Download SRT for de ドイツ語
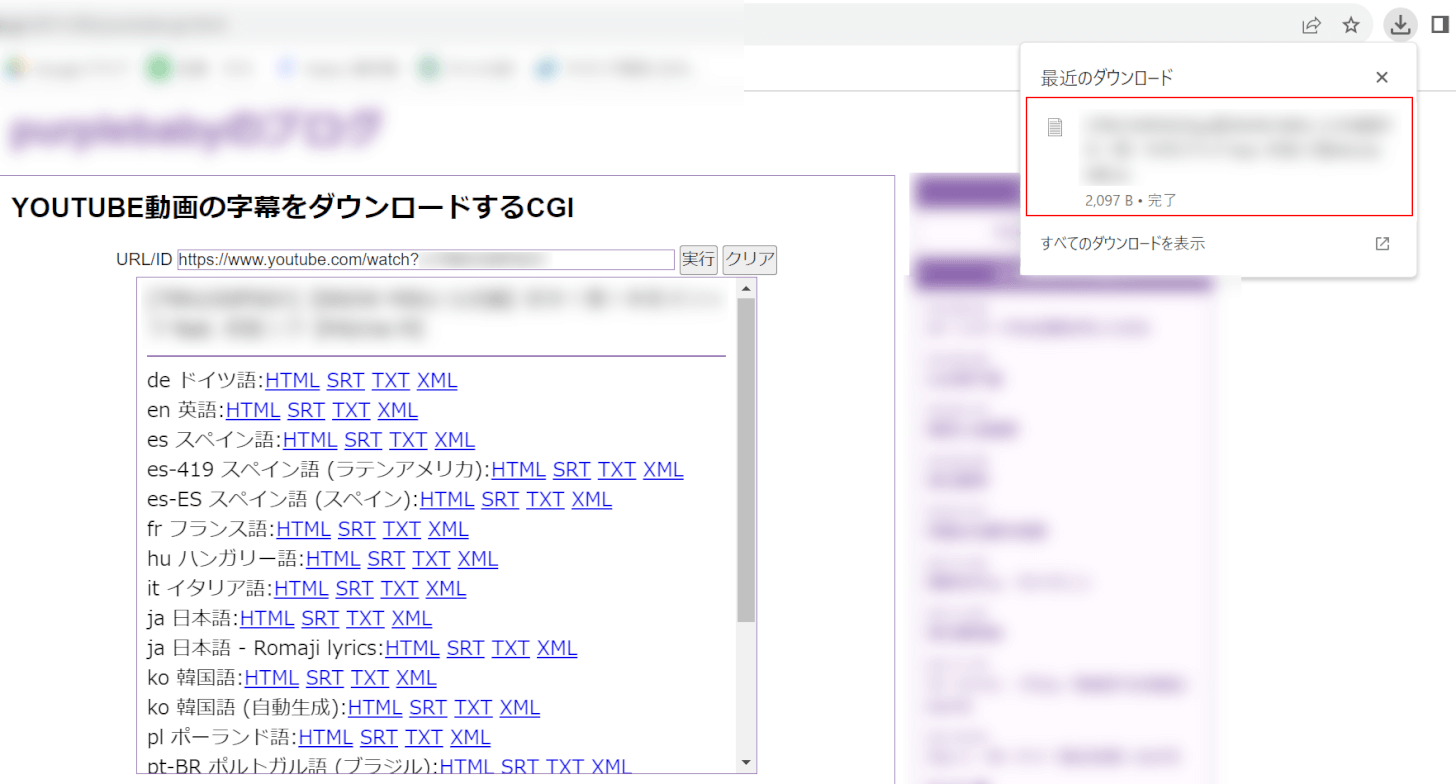Viewport: 1456px width, 784px height. pos(345,381)
